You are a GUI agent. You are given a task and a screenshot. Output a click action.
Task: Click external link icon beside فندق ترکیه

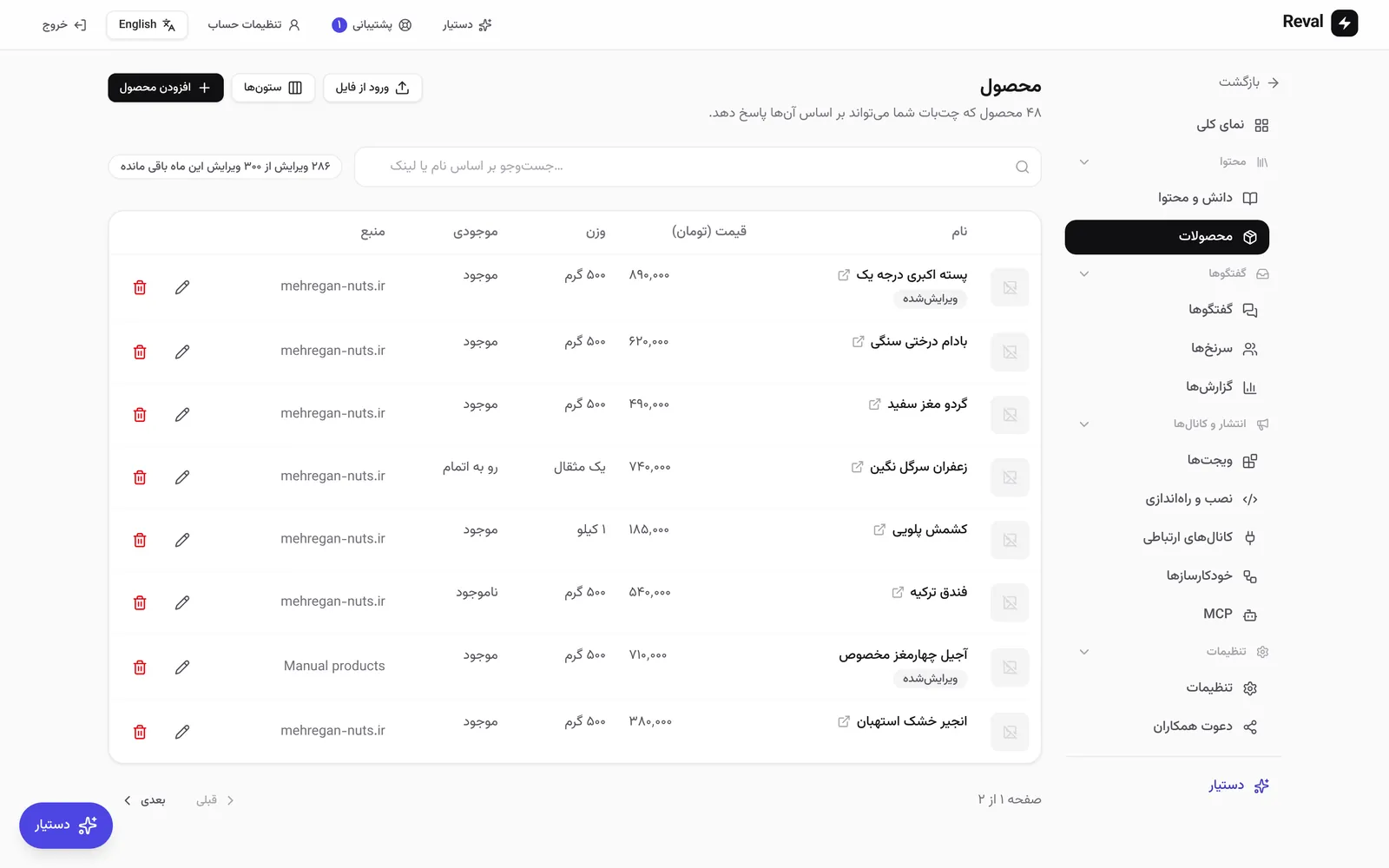coord(898,592)
